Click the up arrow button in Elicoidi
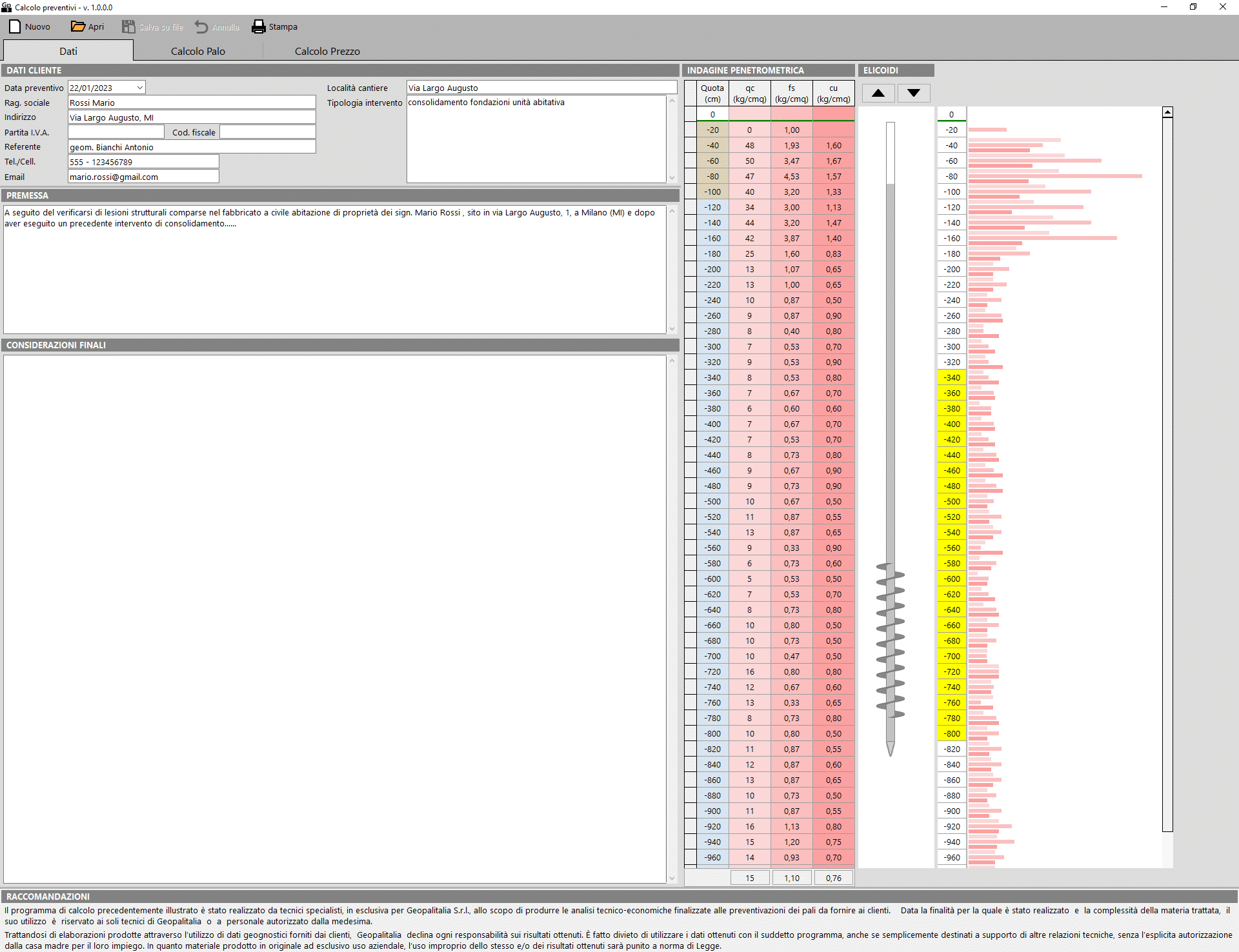The image size is (1239, 952). [878, 93]
